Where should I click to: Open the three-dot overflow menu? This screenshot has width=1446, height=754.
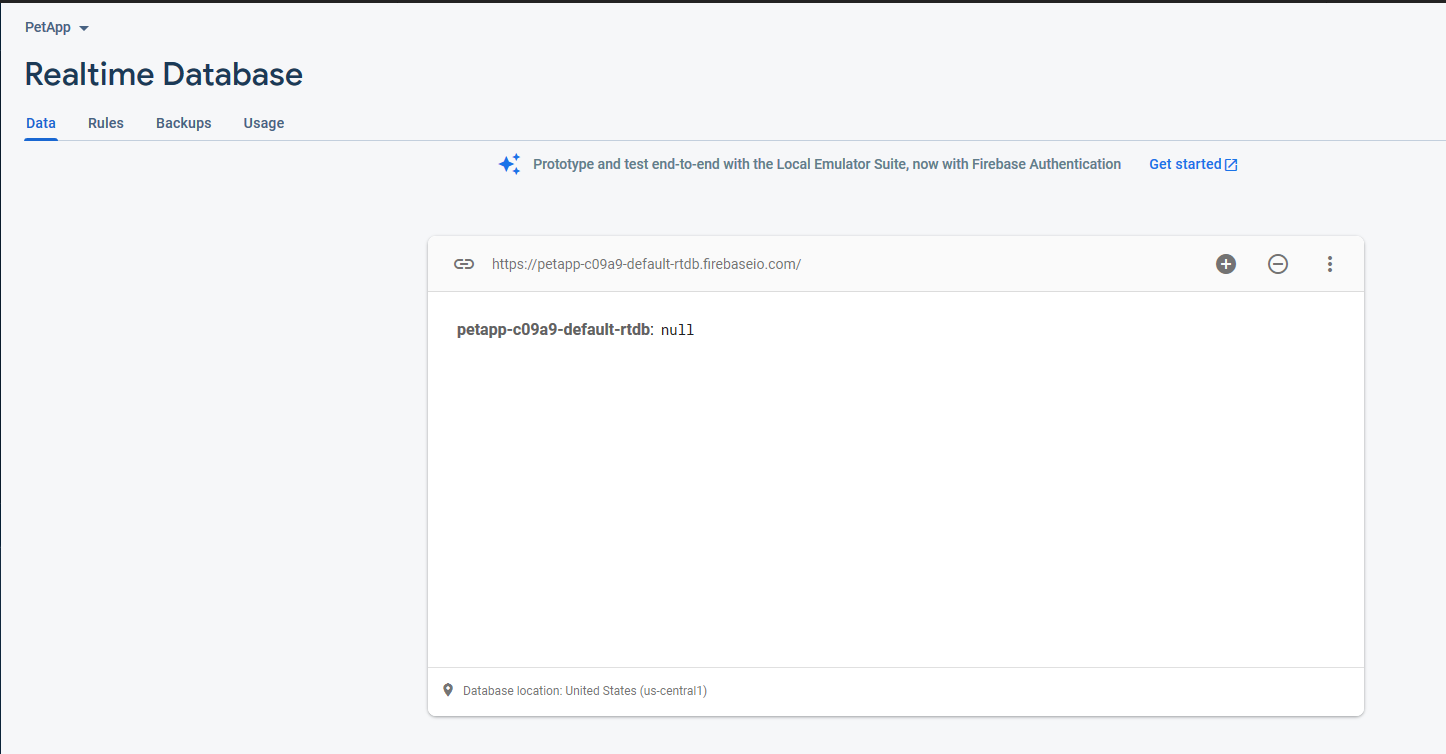click(x=1330, y=264)
